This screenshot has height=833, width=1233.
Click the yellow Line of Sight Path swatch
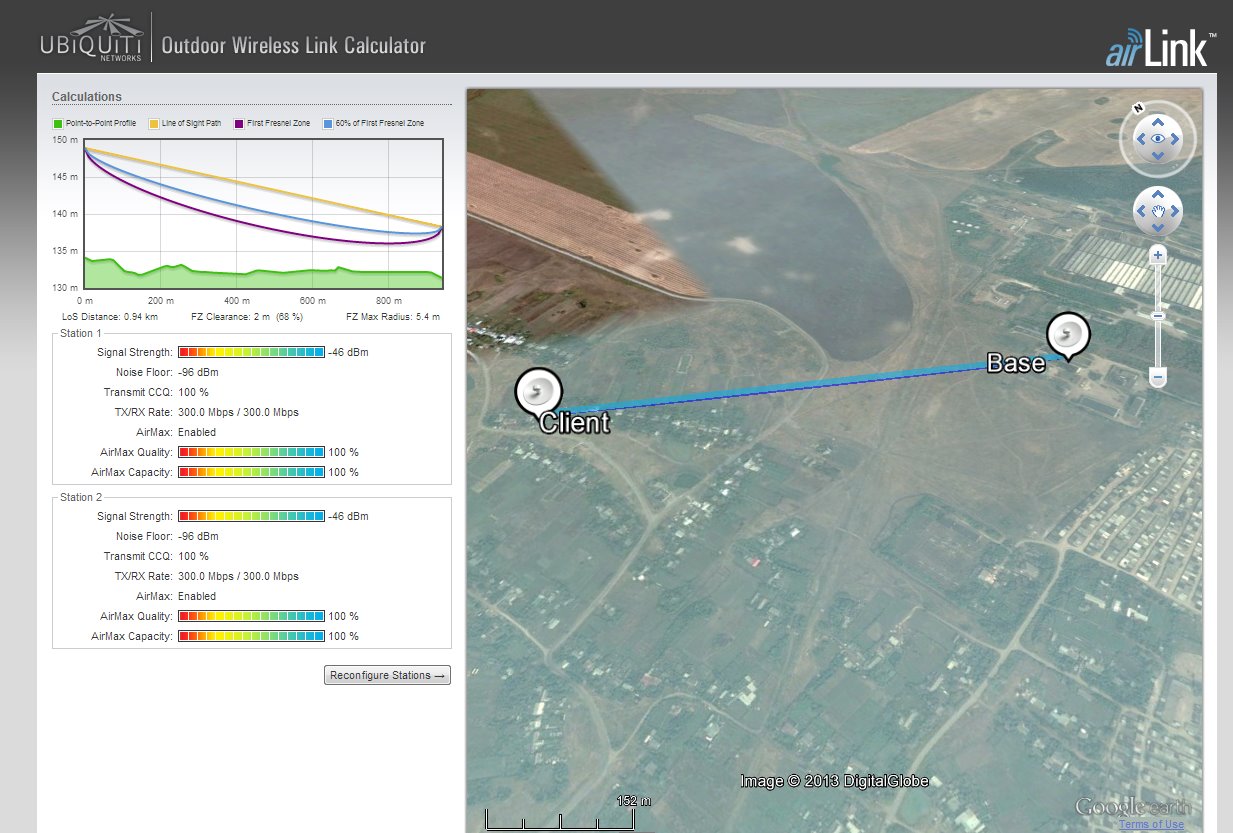(154, 123)
